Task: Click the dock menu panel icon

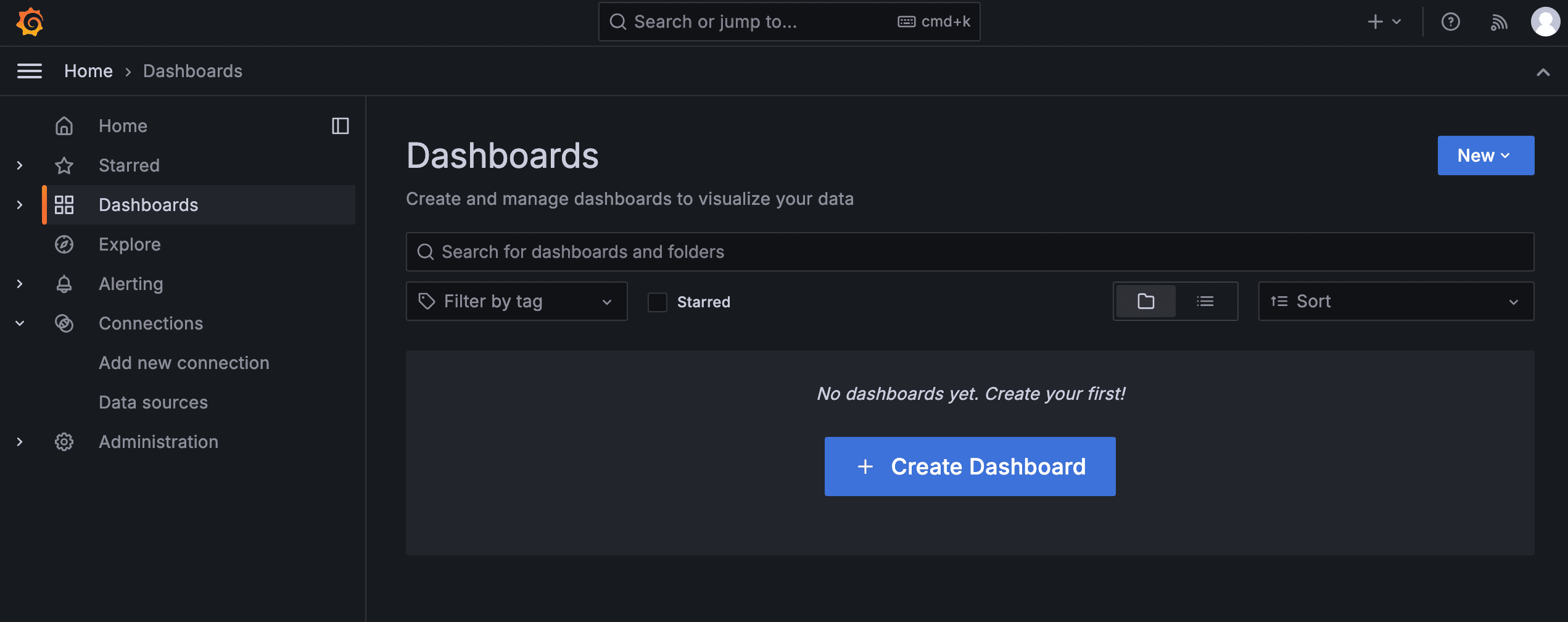Action: 340,126
